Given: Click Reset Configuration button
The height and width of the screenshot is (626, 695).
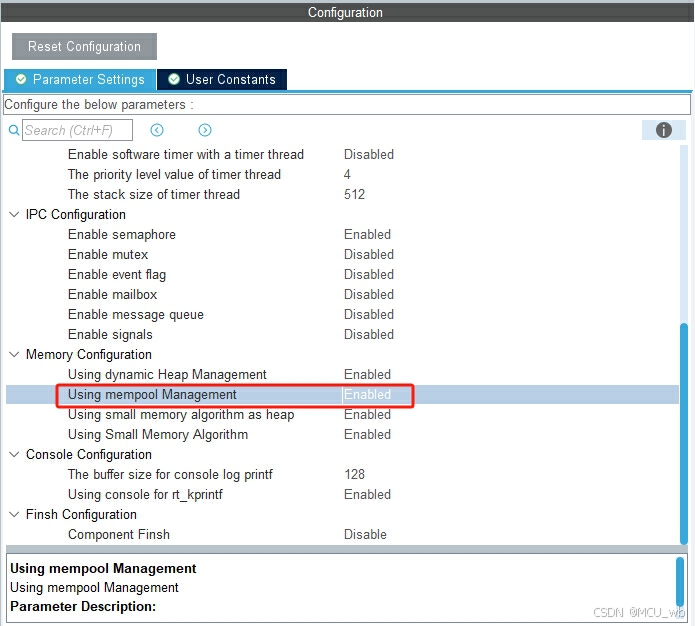Looking at the screenshot, I should tap(84, 46).
